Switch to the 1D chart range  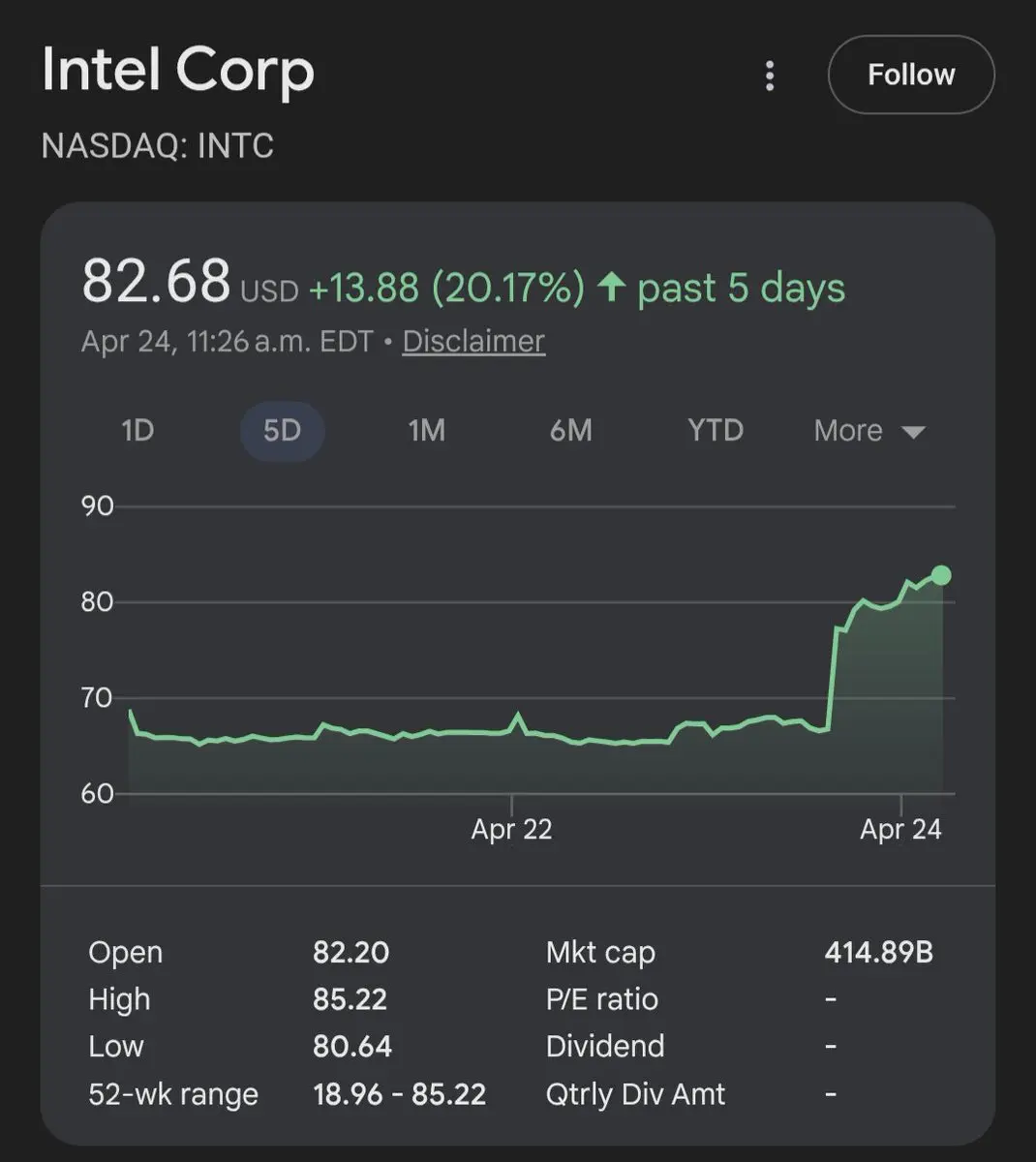click(x=137, y=430)
